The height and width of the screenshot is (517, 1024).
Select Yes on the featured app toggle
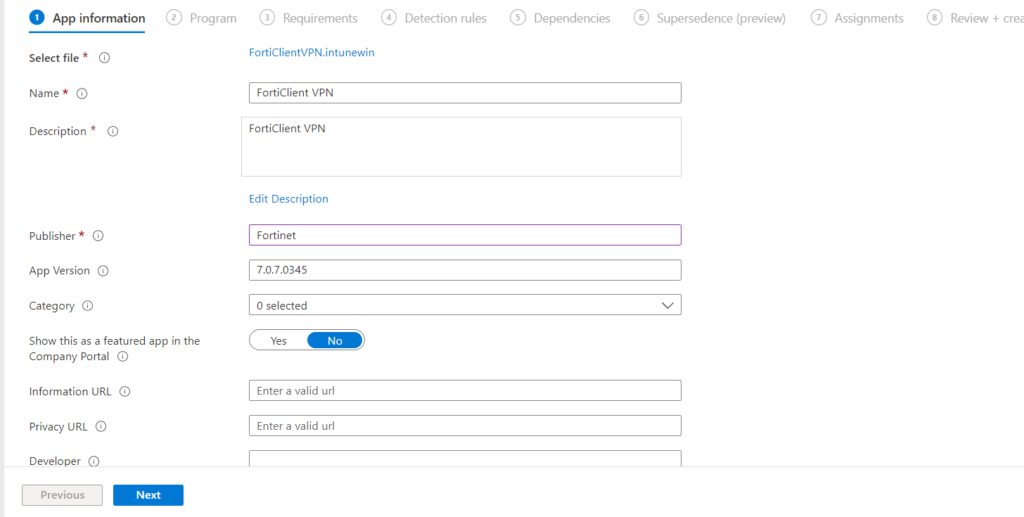[x=278, y=340]
